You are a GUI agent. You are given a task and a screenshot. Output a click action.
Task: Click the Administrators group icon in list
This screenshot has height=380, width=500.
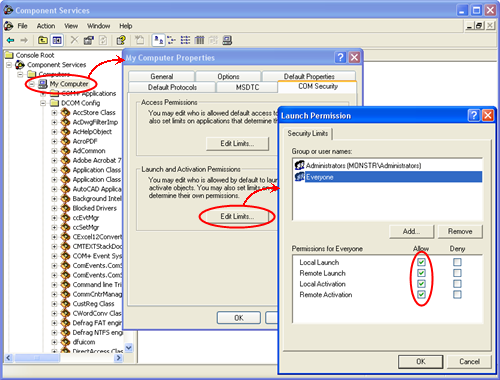click(299, 165)
